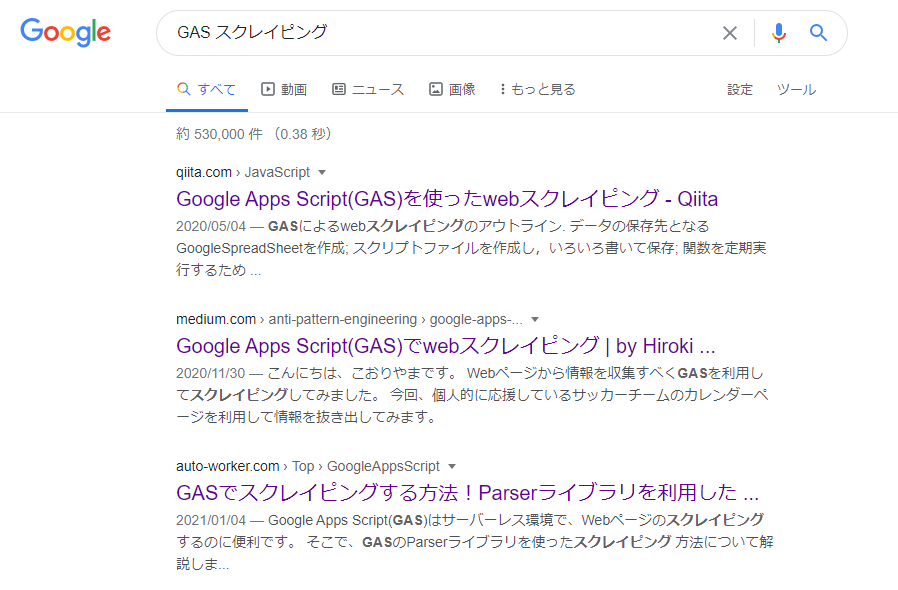Click the newspaper icon beside ニュース
Image resolution: width=898 pixels, height=590 pixels.
tap(337, 89)
